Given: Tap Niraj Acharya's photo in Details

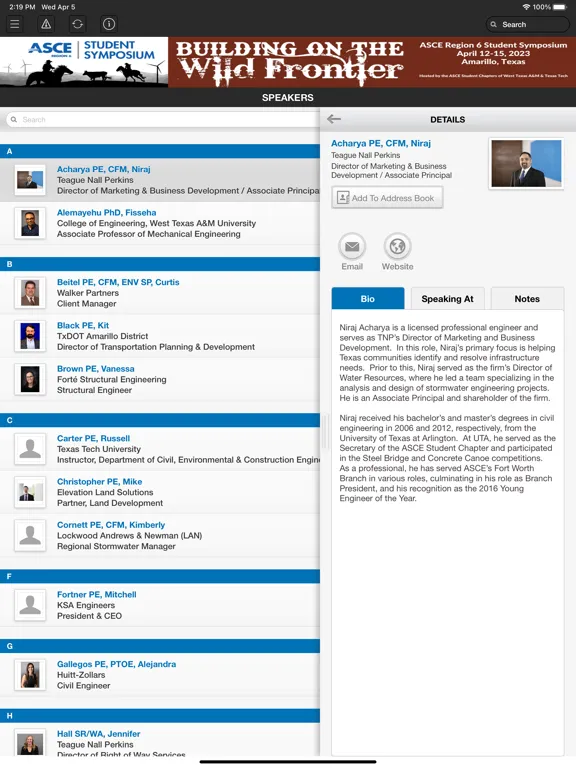Looking at the screenshot, I should tap(526, 163).
